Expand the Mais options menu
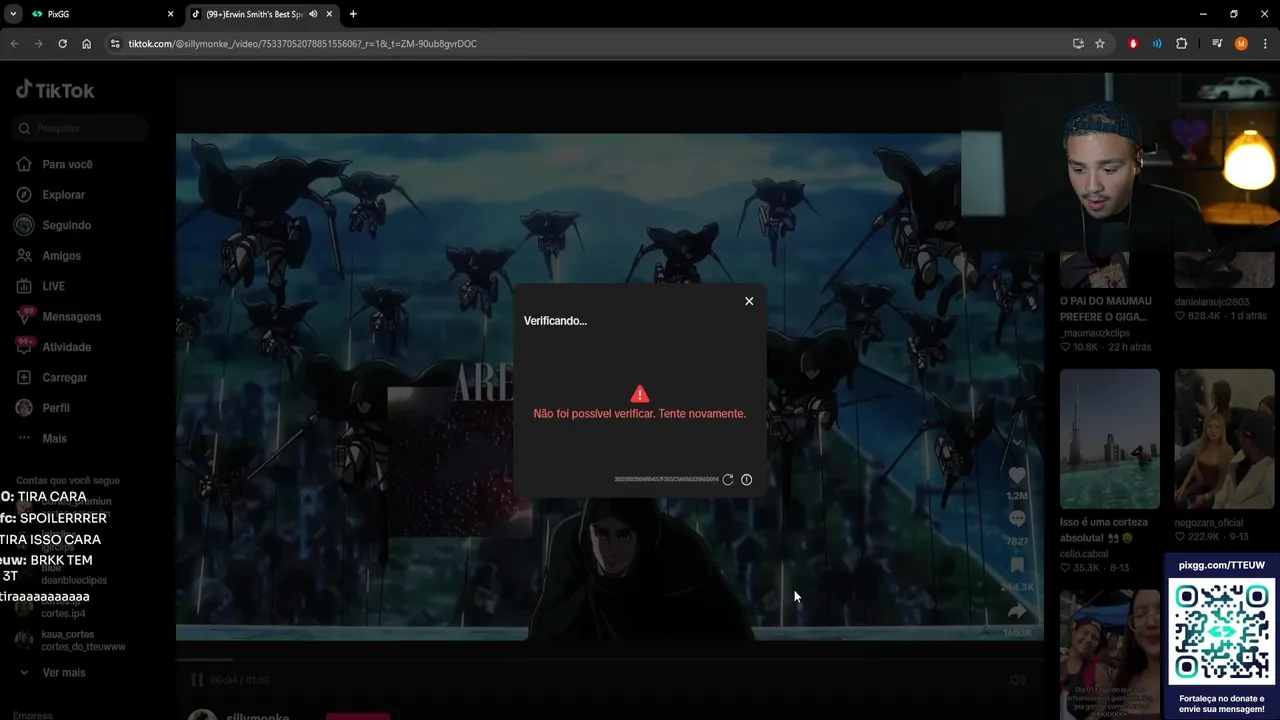This screenshot has width=1280, height=720. pyautogui.click(x=54, y=438)
